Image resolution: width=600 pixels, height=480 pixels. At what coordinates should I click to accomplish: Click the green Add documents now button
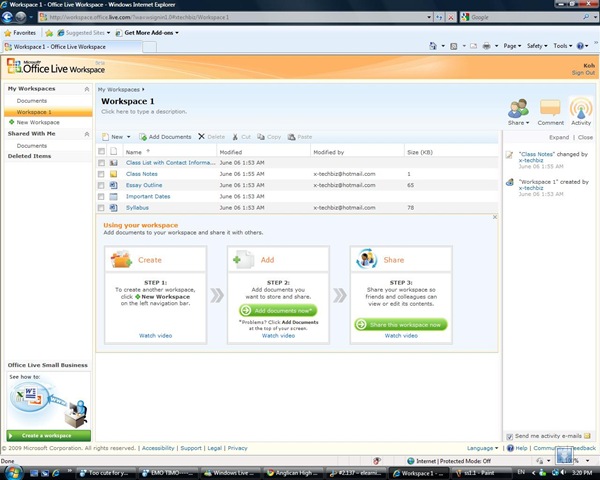278,310
